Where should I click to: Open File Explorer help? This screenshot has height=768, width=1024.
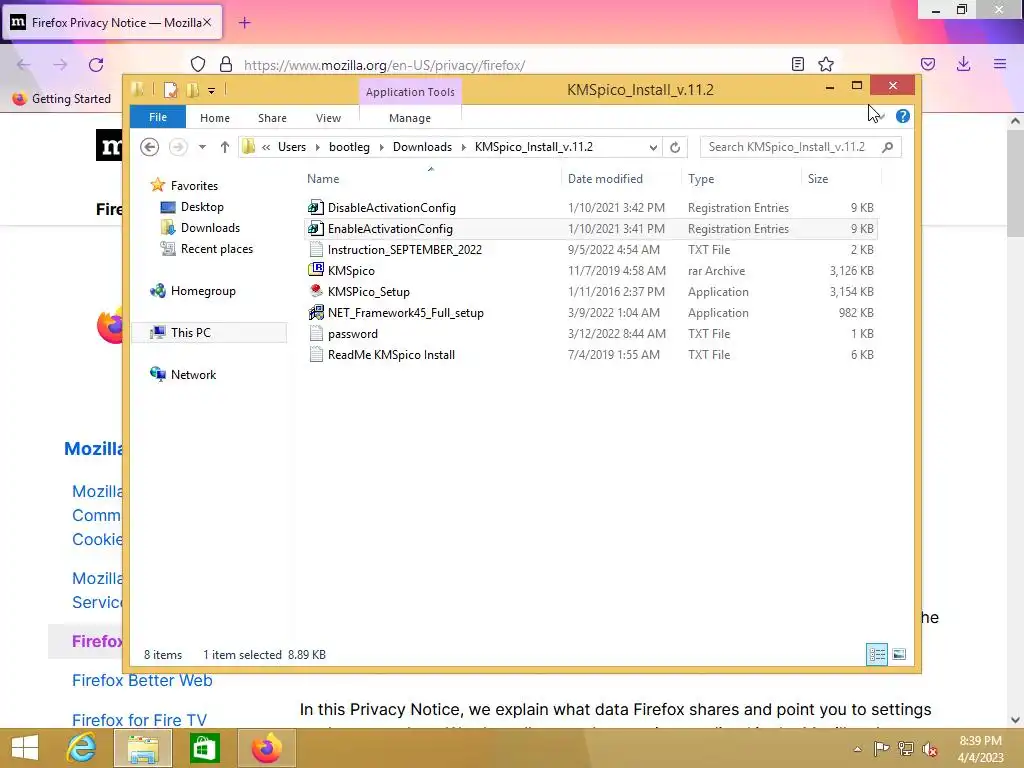tap(903, 116)
